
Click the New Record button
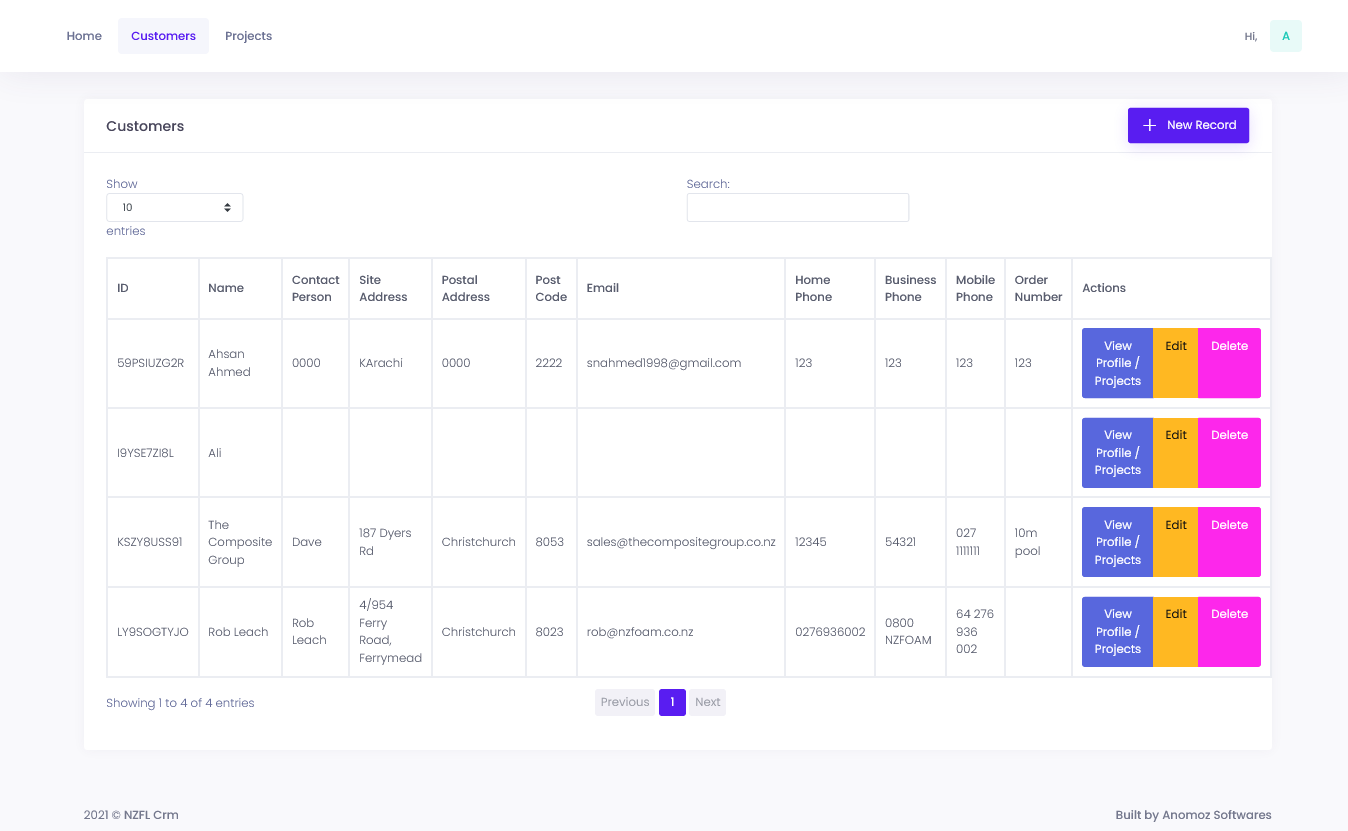(x=1188, y=125)
